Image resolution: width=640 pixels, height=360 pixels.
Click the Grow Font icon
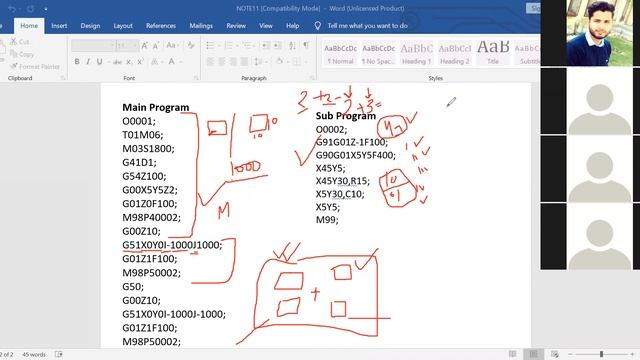(x=144, y=46)
